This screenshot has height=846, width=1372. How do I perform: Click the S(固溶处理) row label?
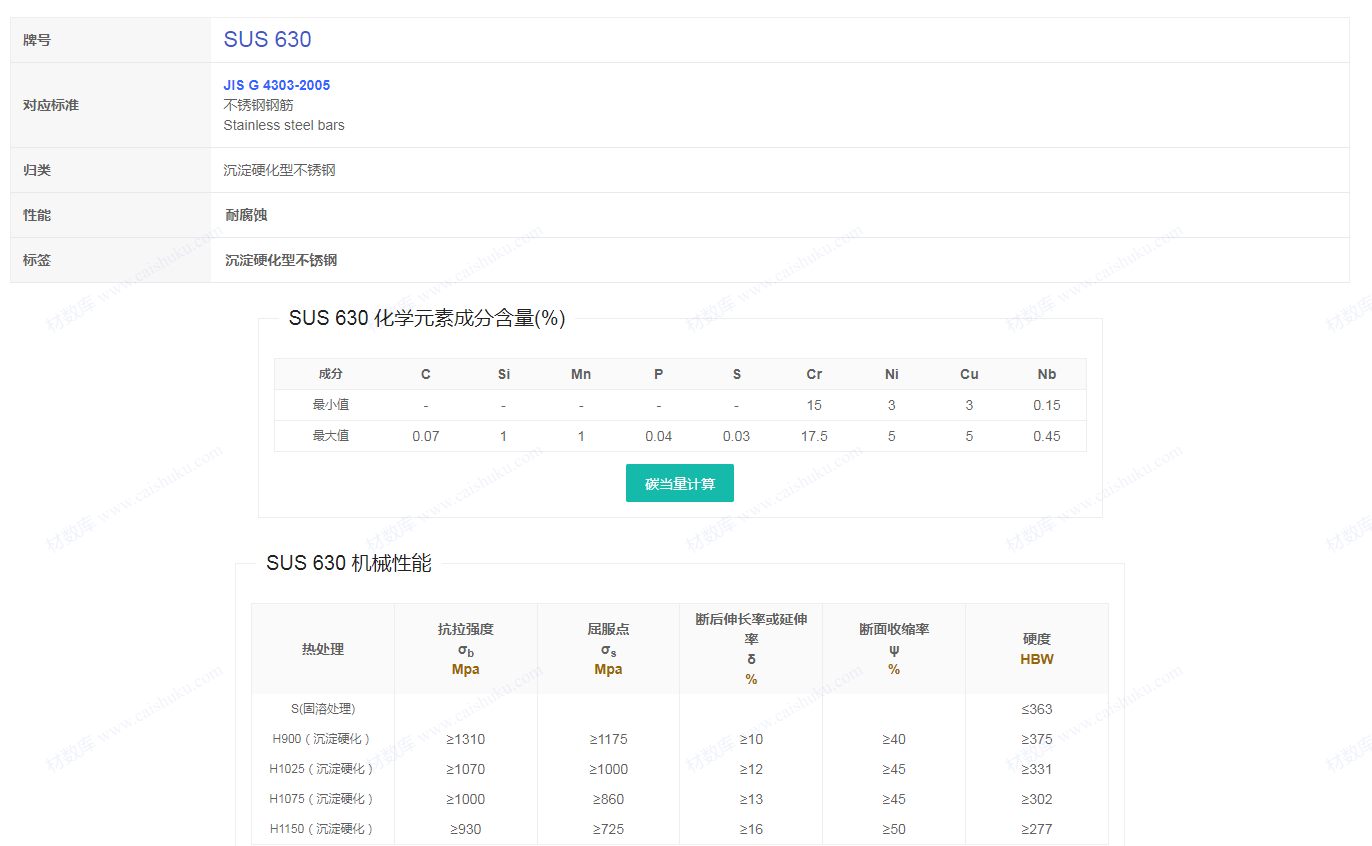point(322,709)
